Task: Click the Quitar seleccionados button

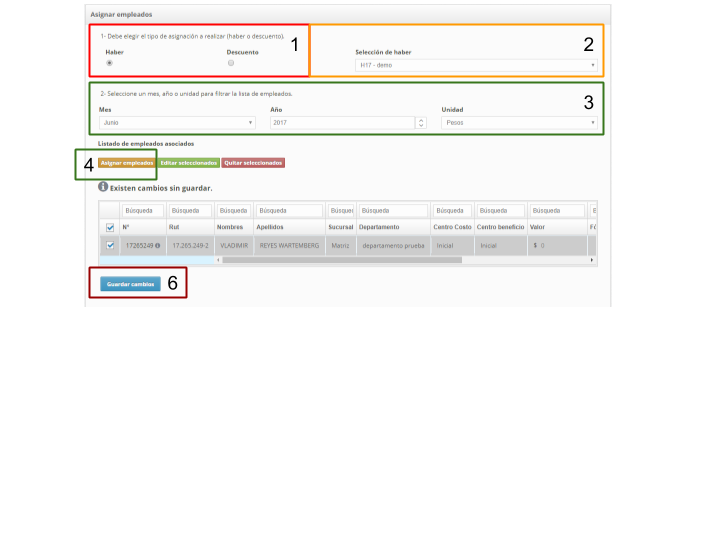Action: pos(253,163)
